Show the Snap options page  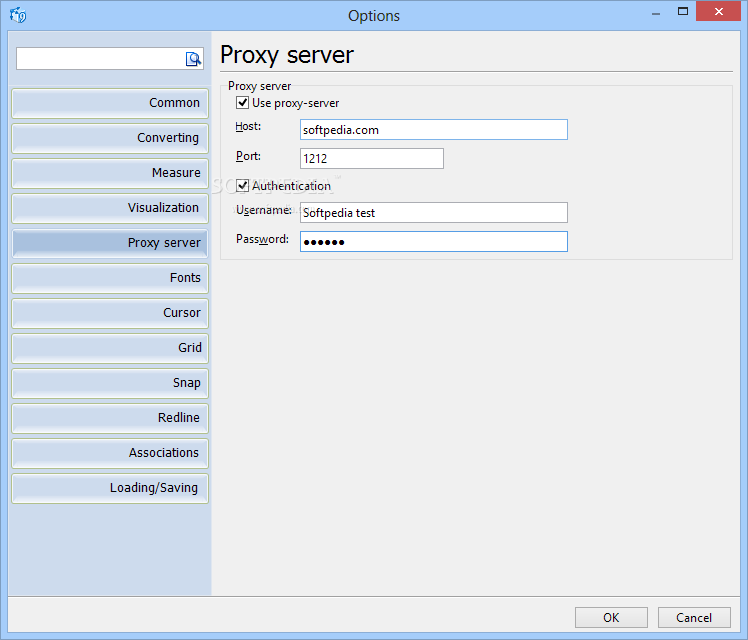[110, 383]
